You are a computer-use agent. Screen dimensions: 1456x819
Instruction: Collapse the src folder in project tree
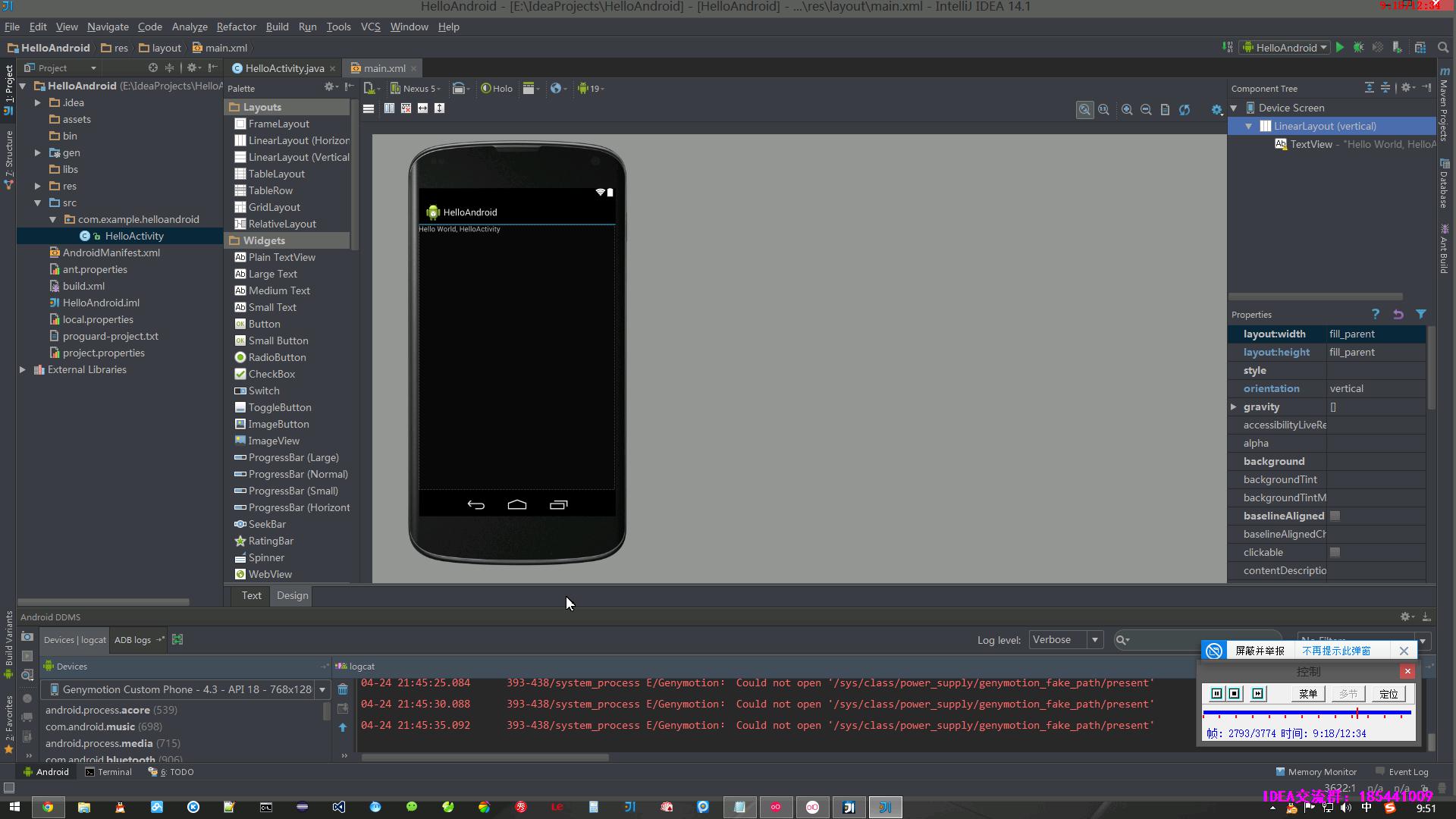point(38,202)
